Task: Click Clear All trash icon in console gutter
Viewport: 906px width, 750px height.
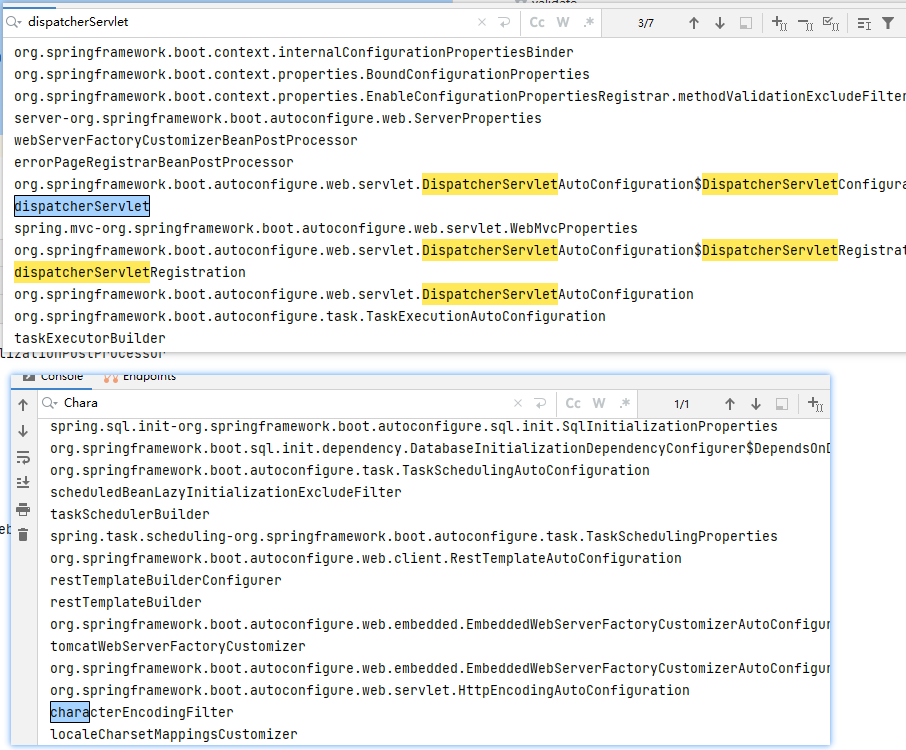Action: click(23, 535)
